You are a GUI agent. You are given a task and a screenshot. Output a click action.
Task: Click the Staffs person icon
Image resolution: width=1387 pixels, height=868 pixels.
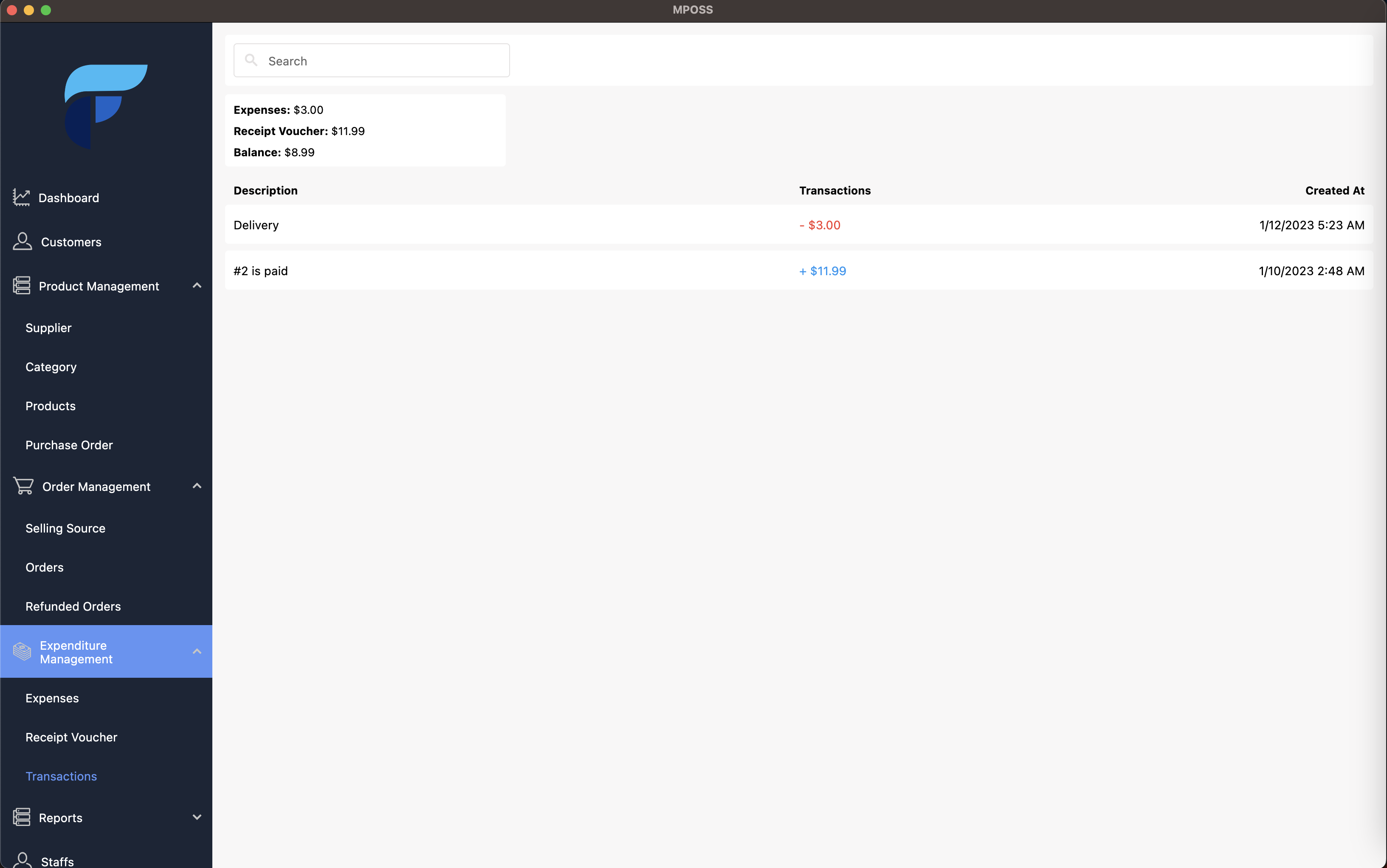pyautogui.click(x=23, y=860)
